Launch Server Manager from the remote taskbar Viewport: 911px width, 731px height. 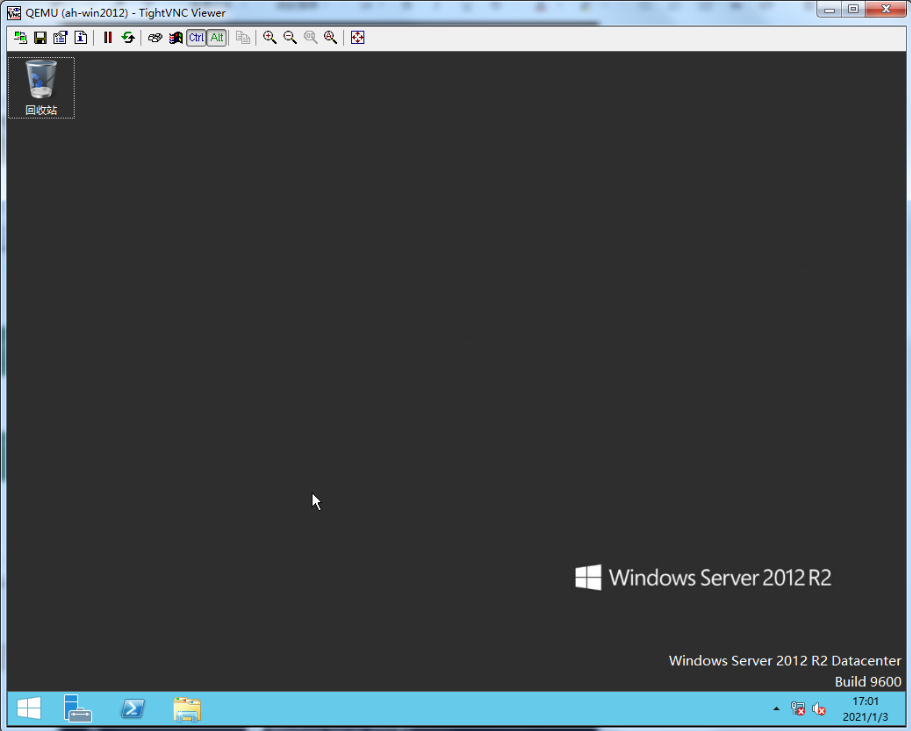coord(78,709)
